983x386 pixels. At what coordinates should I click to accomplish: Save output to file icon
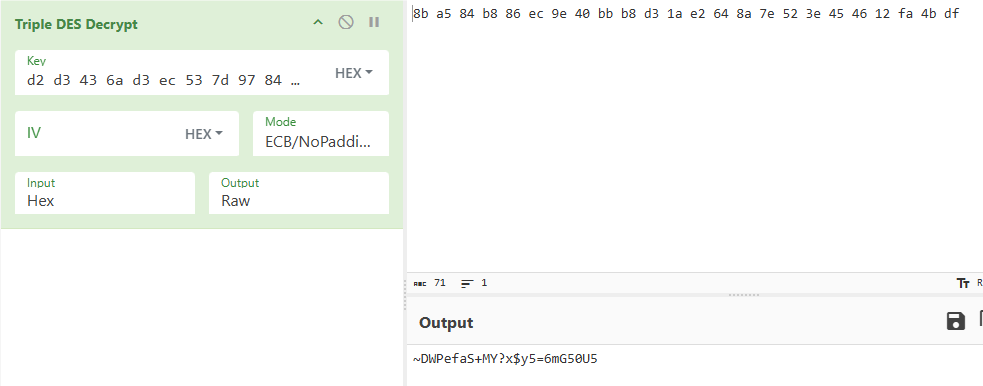pyautogui.click(x=955, y=321)
